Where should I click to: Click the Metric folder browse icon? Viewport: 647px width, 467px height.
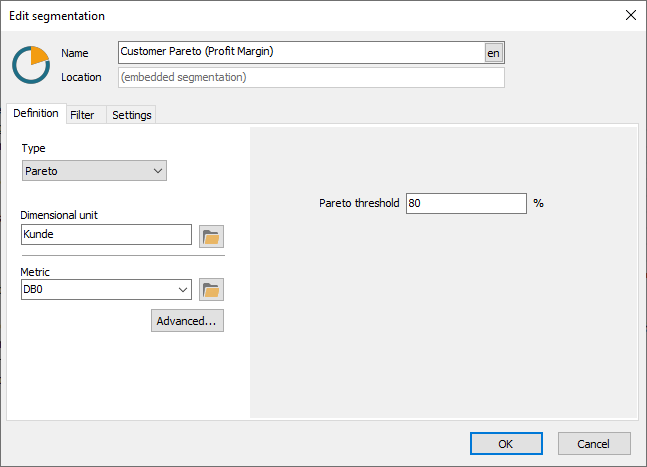pyautogui.click(x=211, y=290)
